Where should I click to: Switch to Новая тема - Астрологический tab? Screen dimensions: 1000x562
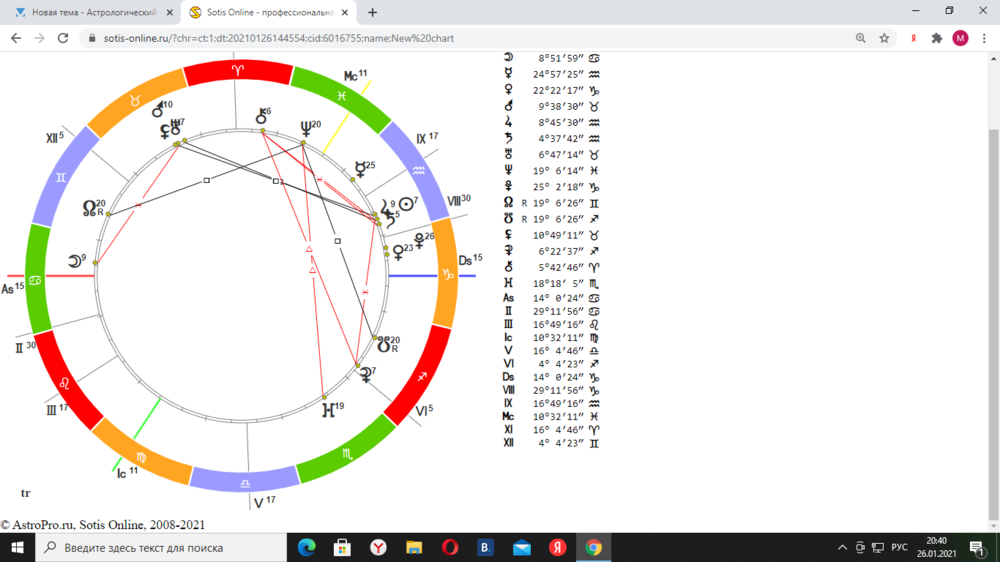point(94,12)
